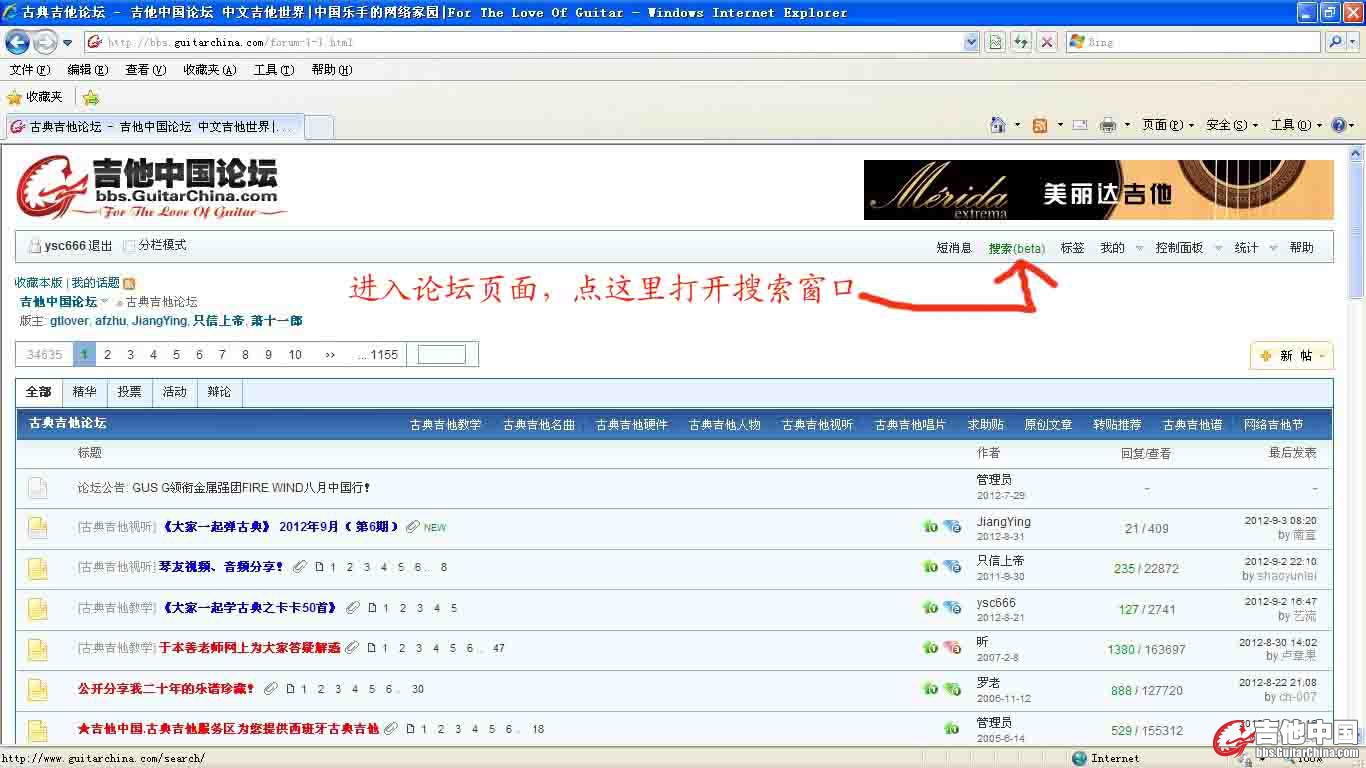Refresh the page with the green arrows icon
This screenshot has width=1366, height=768.
1021,42
